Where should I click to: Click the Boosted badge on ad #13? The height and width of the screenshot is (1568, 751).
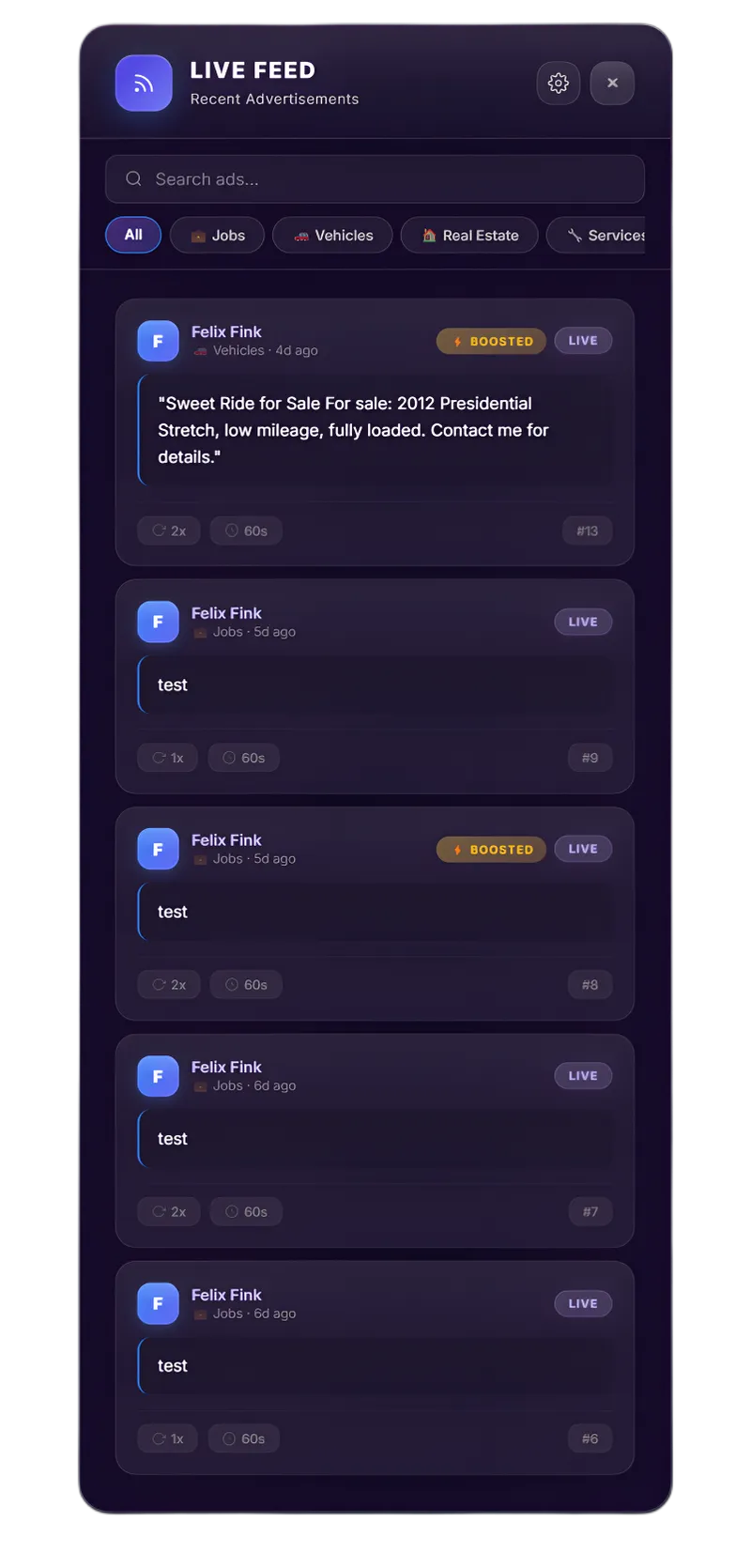tap(491, 341)
